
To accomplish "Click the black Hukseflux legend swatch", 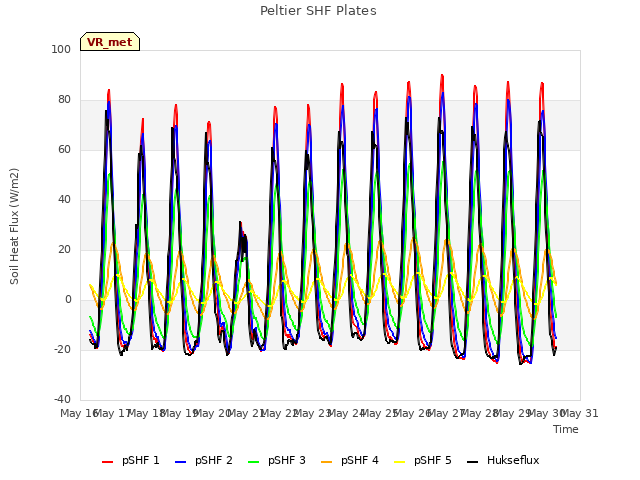I will point(473,462).
